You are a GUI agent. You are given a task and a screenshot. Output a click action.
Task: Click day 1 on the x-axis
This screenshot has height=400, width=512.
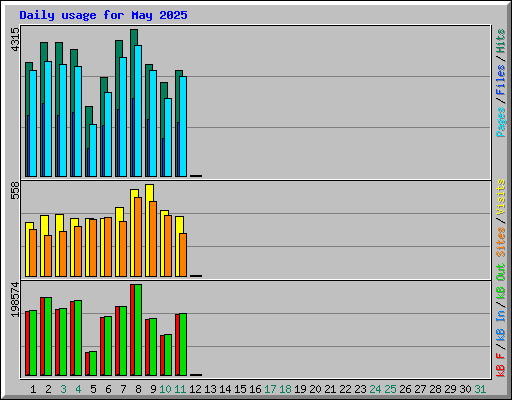pos(33,389)
